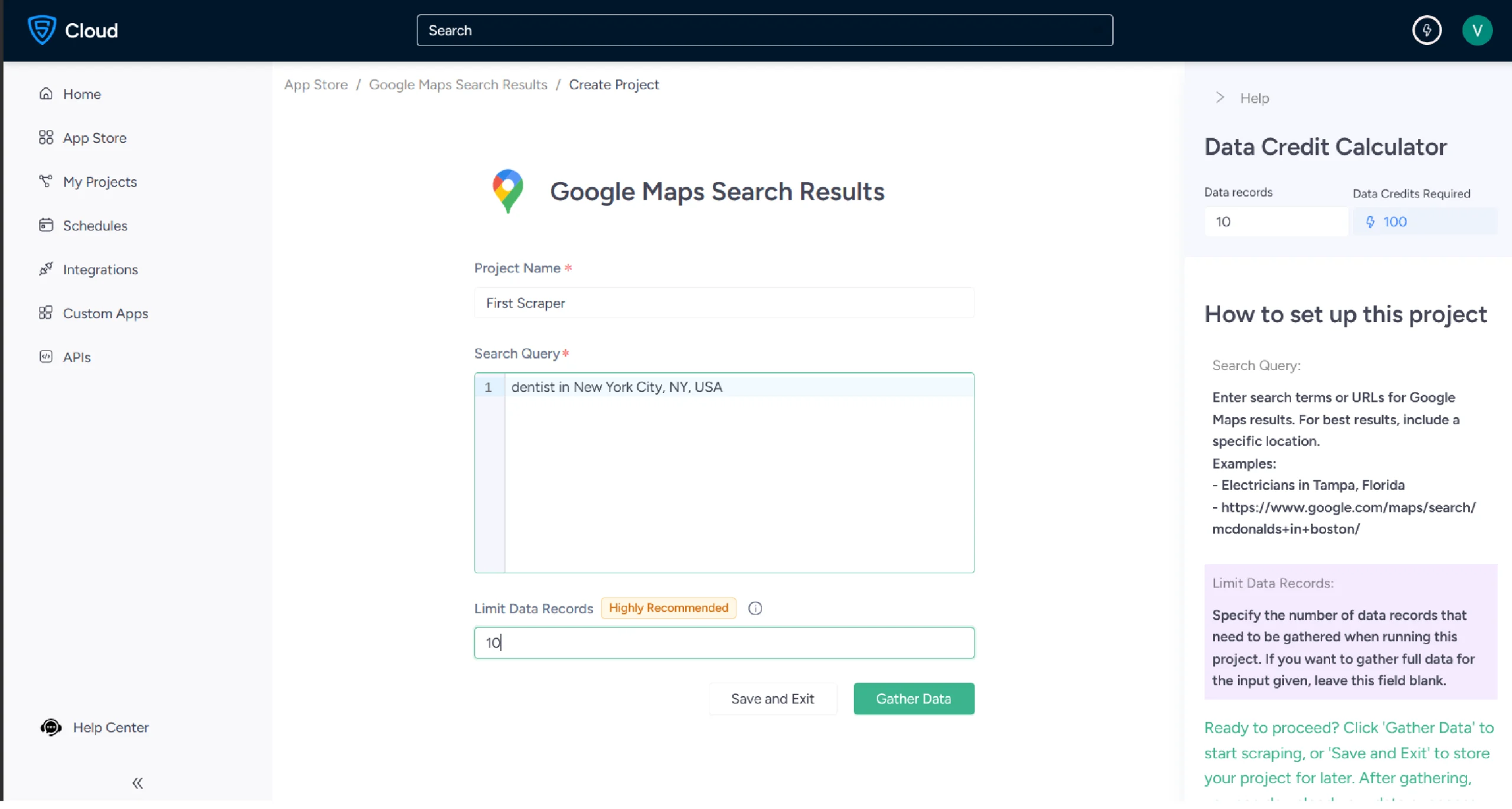Open Schedules page
1512x809 pixels.
point(95,226)
